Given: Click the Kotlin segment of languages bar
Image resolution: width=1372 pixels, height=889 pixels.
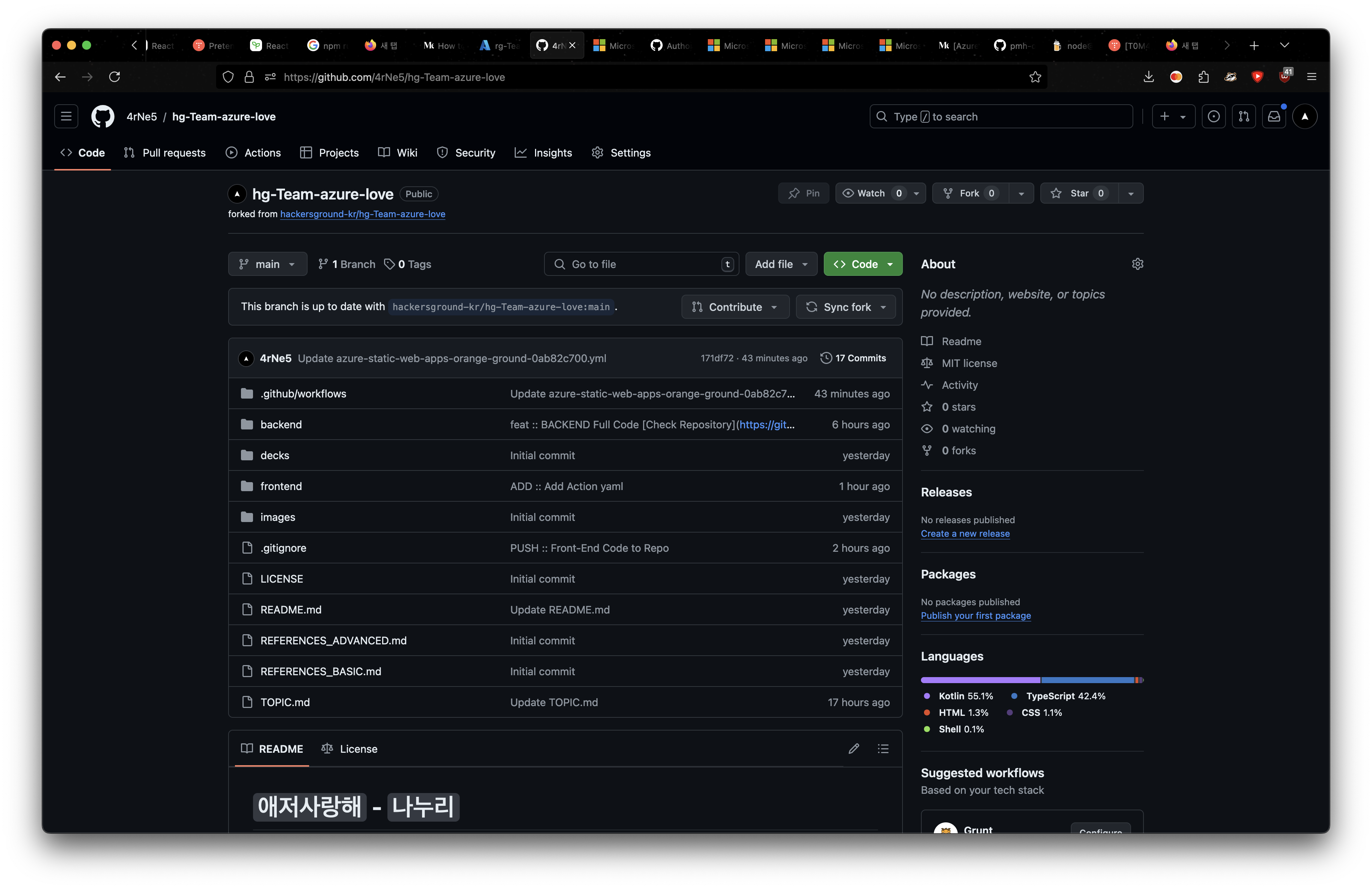Looking at the screenshot, I should (980, 680).
